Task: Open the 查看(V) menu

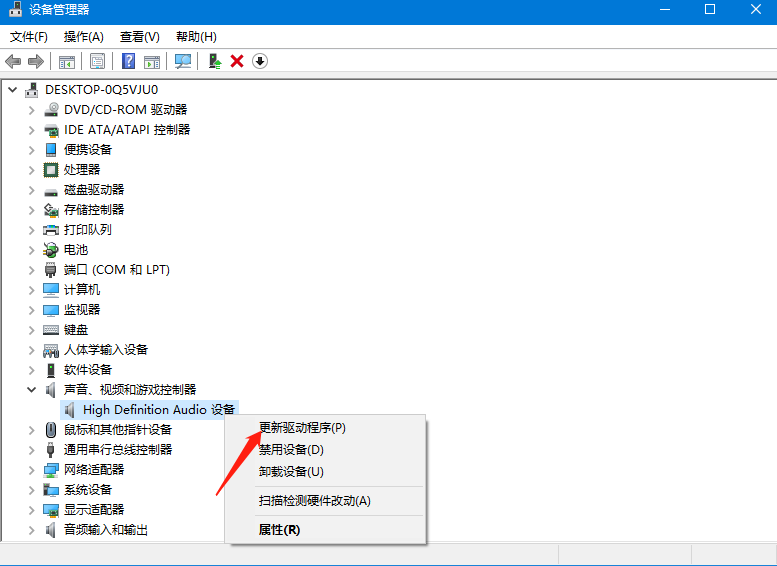Action: click(140, 37)
